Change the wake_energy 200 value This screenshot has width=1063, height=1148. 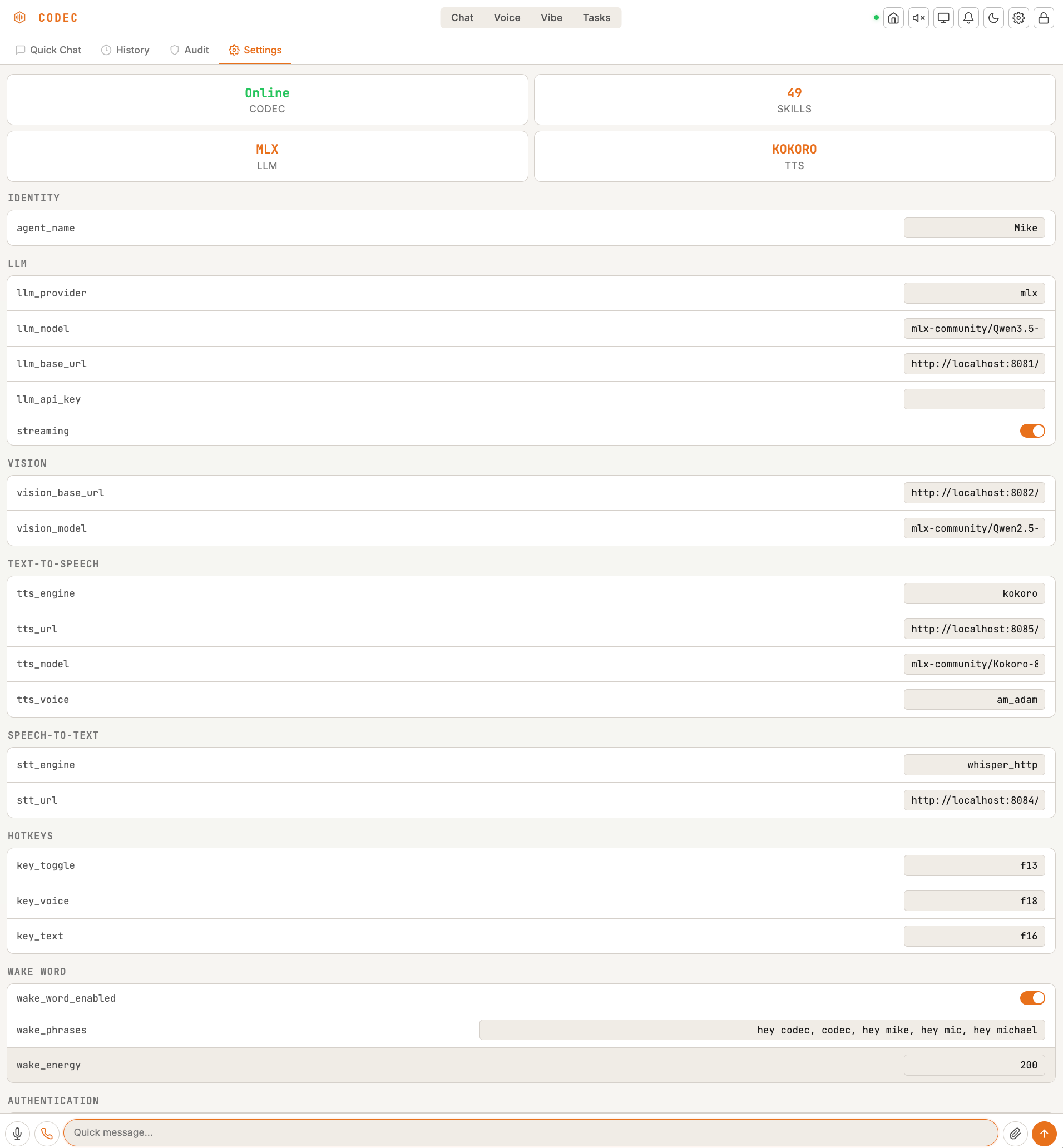click(x=975, y=1065)
